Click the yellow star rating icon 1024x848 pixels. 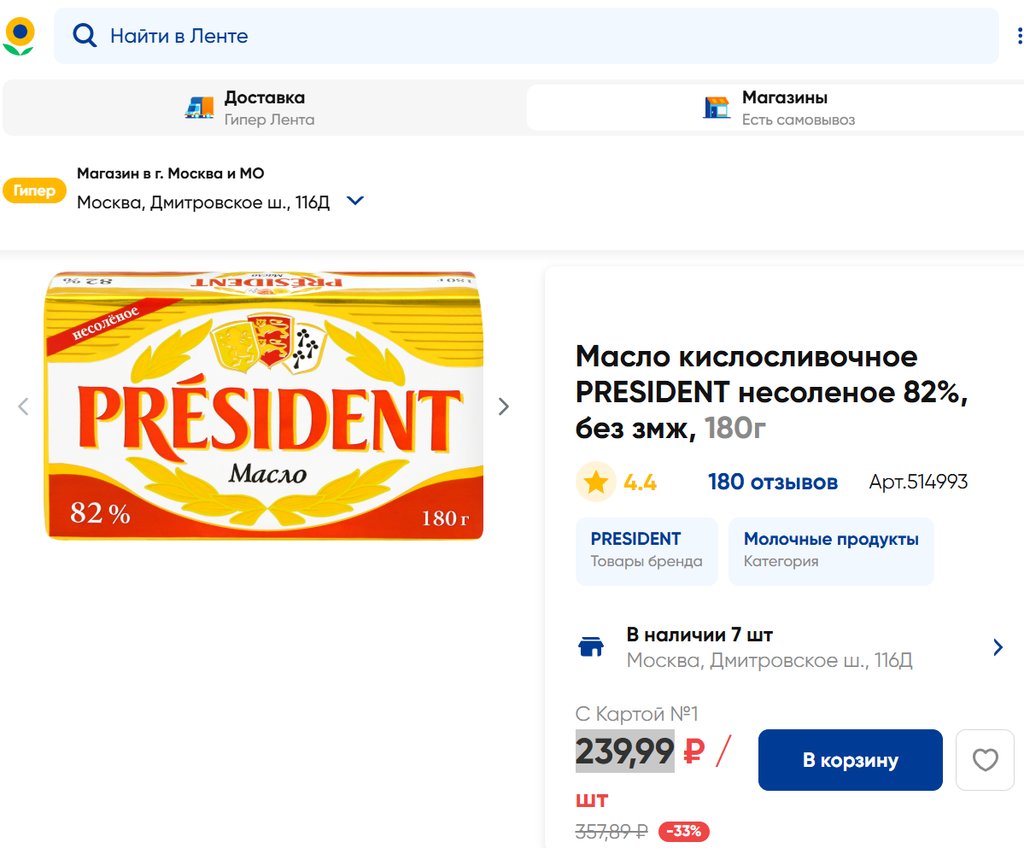pyautogui.click(x=596, y=482)
